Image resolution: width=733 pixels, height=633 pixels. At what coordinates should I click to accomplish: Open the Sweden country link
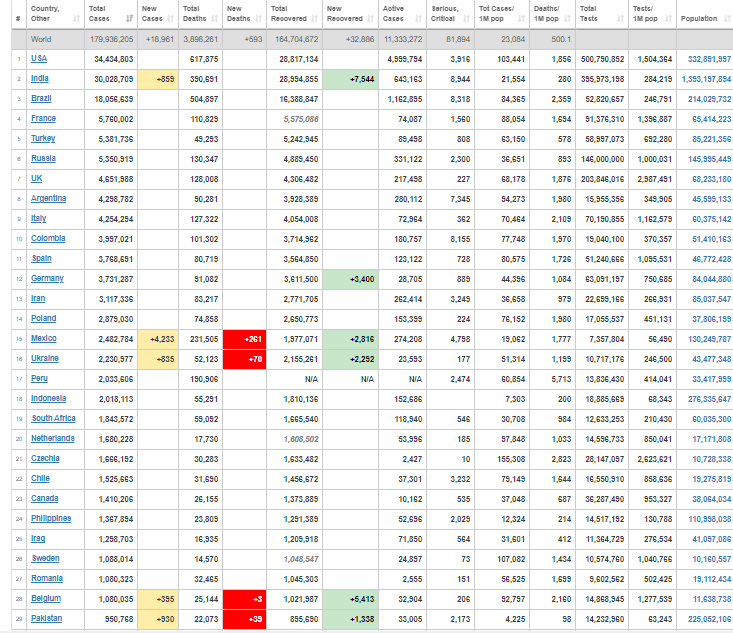click(45, 559)
